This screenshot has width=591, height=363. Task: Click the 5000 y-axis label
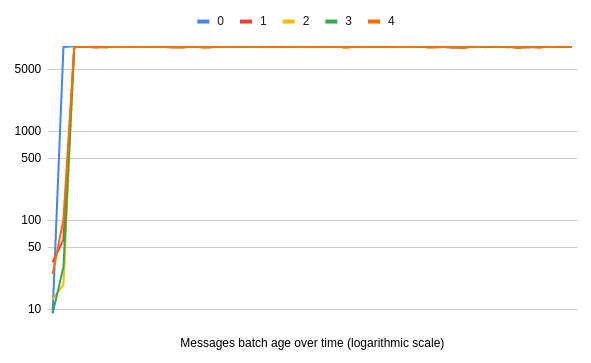28,69
